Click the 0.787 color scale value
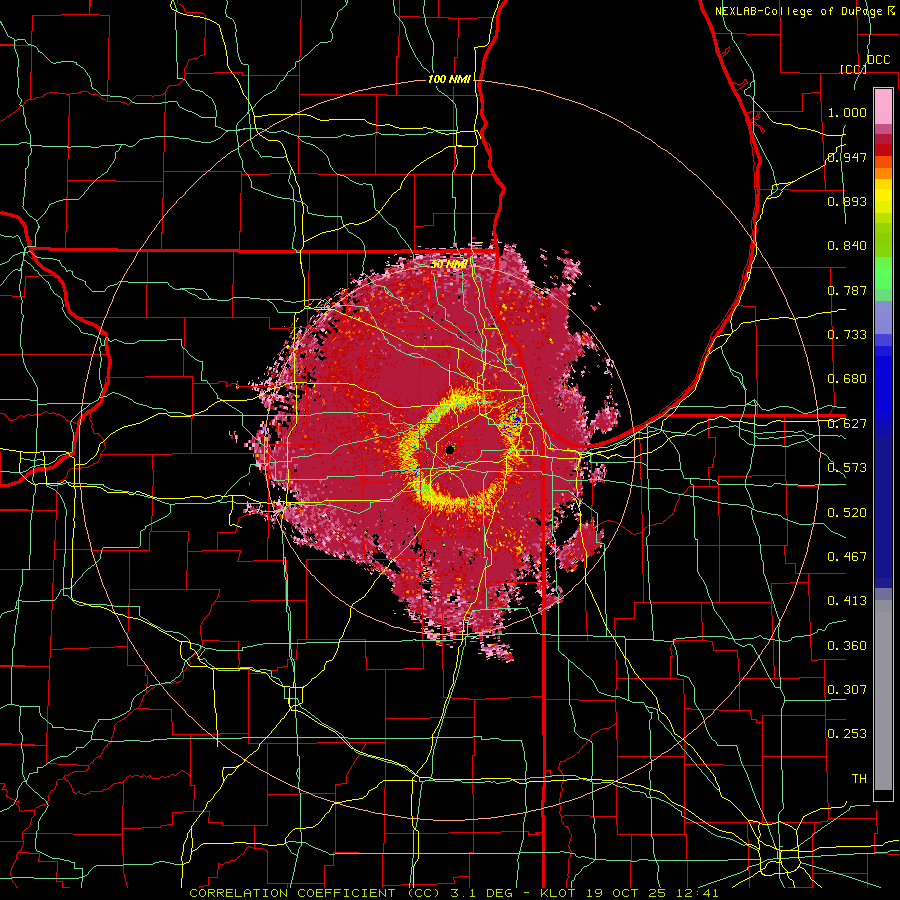The height and width of the screenshot is (900, 900). 847,290
